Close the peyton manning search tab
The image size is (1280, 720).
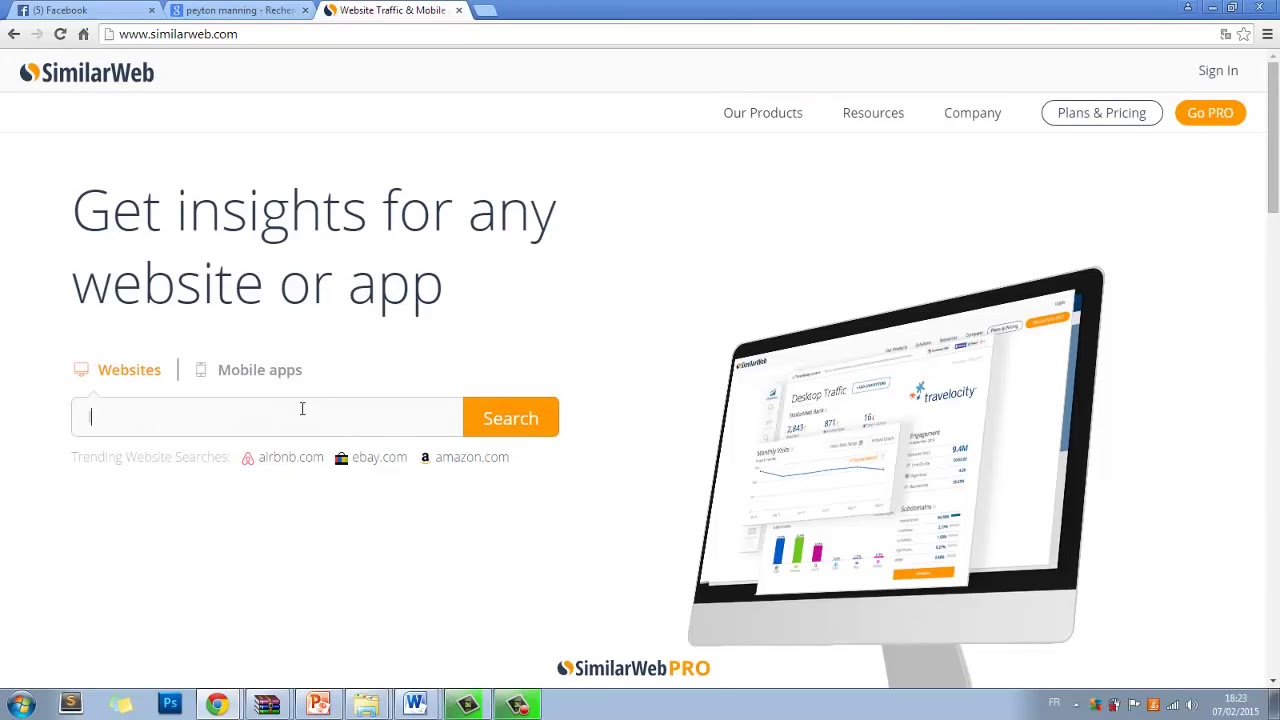tap(305, 10)
